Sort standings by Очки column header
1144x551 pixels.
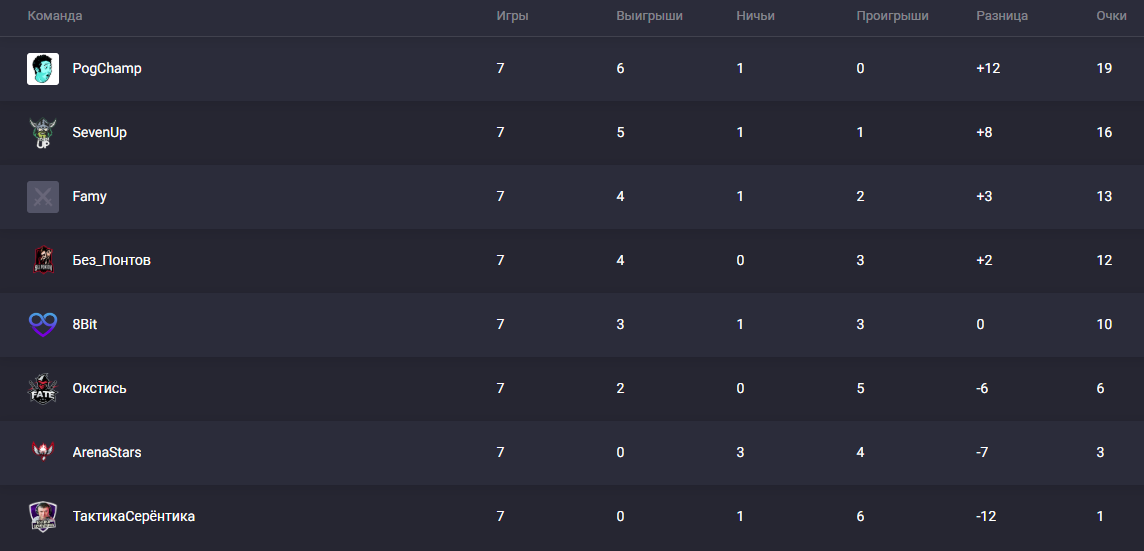click(x=1111, y=16)
